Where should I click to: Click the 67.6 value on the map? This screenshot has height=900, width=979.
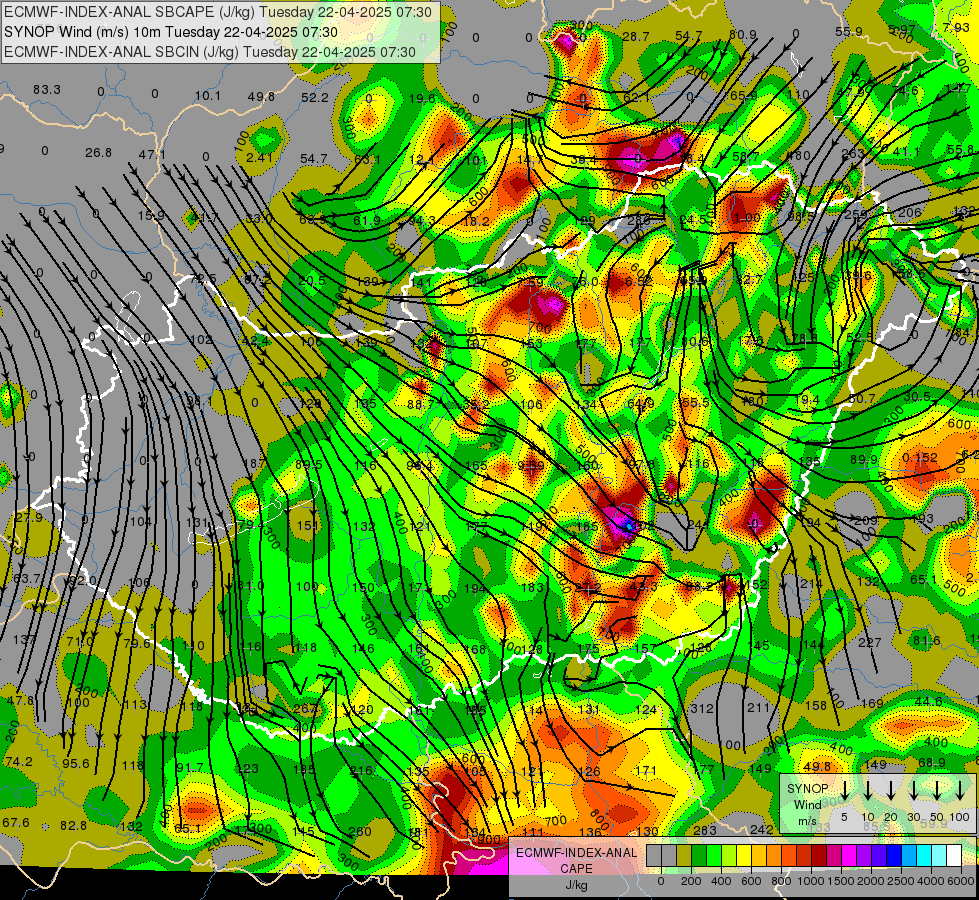click(x=16, y=823)
